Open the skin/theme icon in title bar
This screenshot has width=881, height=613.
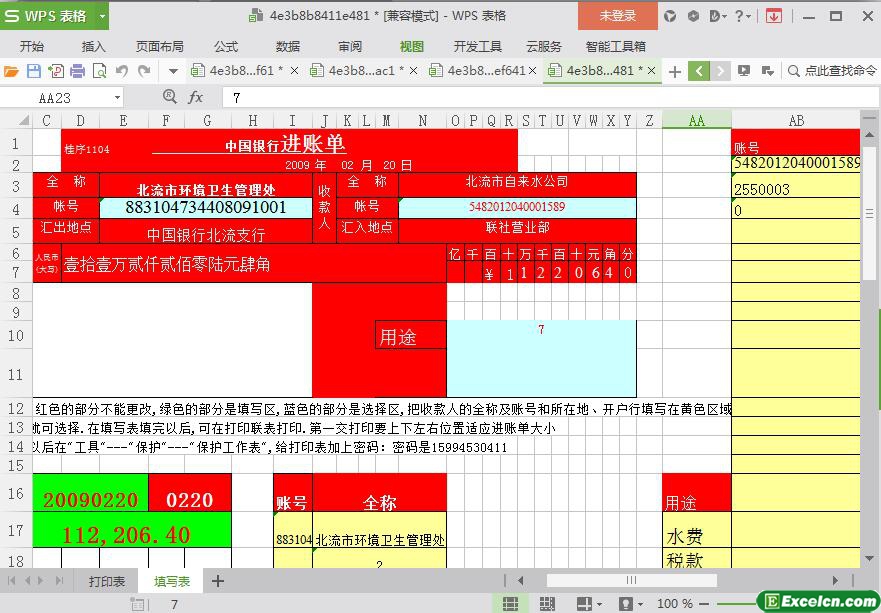[670, 16]
